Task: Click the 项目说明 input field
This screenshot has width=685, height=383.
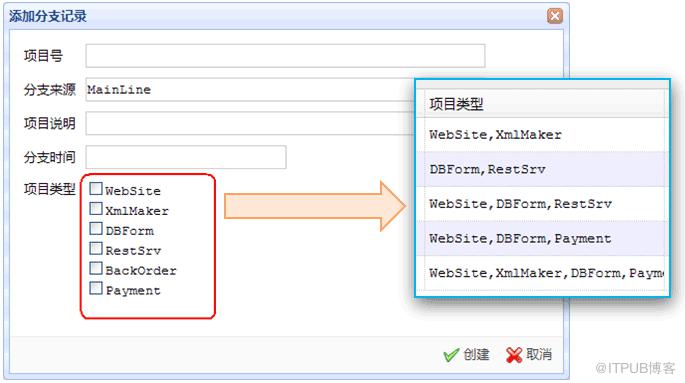Action: tap(250, 123)
